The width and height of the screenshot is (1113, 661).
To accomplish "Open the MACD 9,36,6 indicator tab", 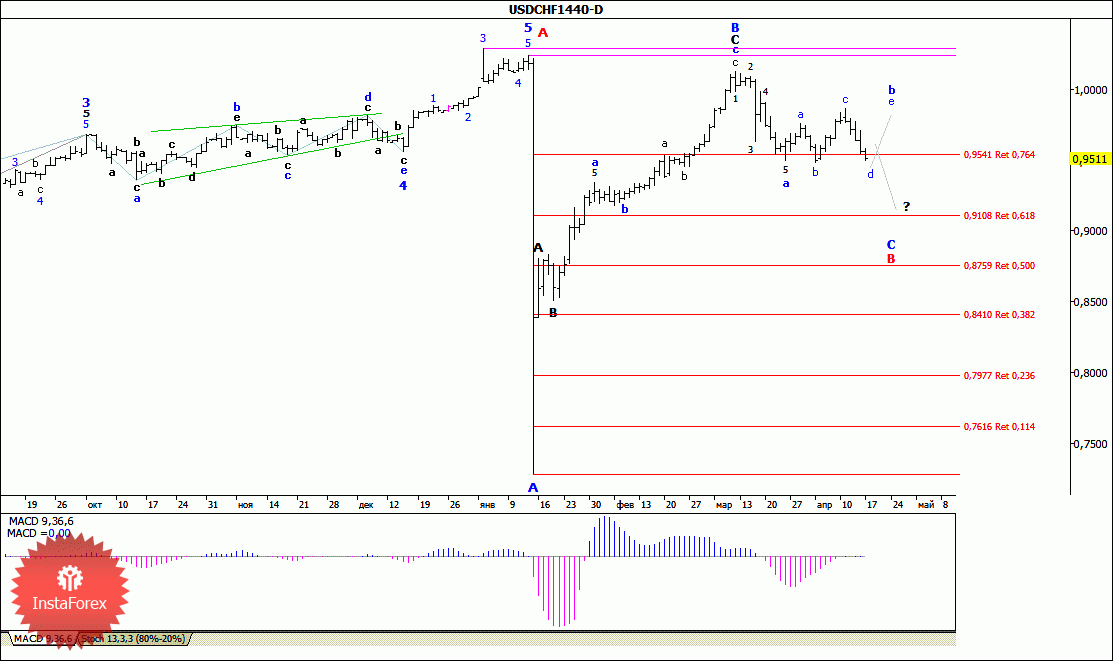I will point(43,638).
